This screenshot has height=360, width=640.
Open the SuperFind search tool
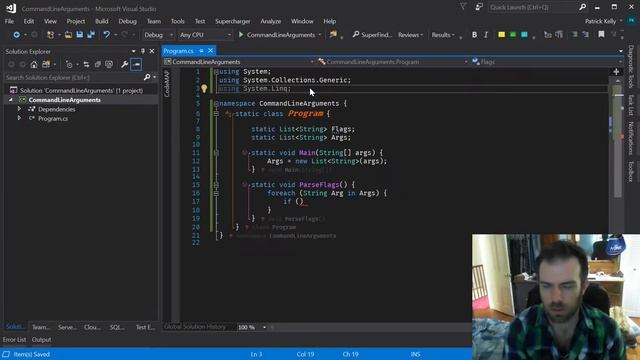(x=372, y=35)
